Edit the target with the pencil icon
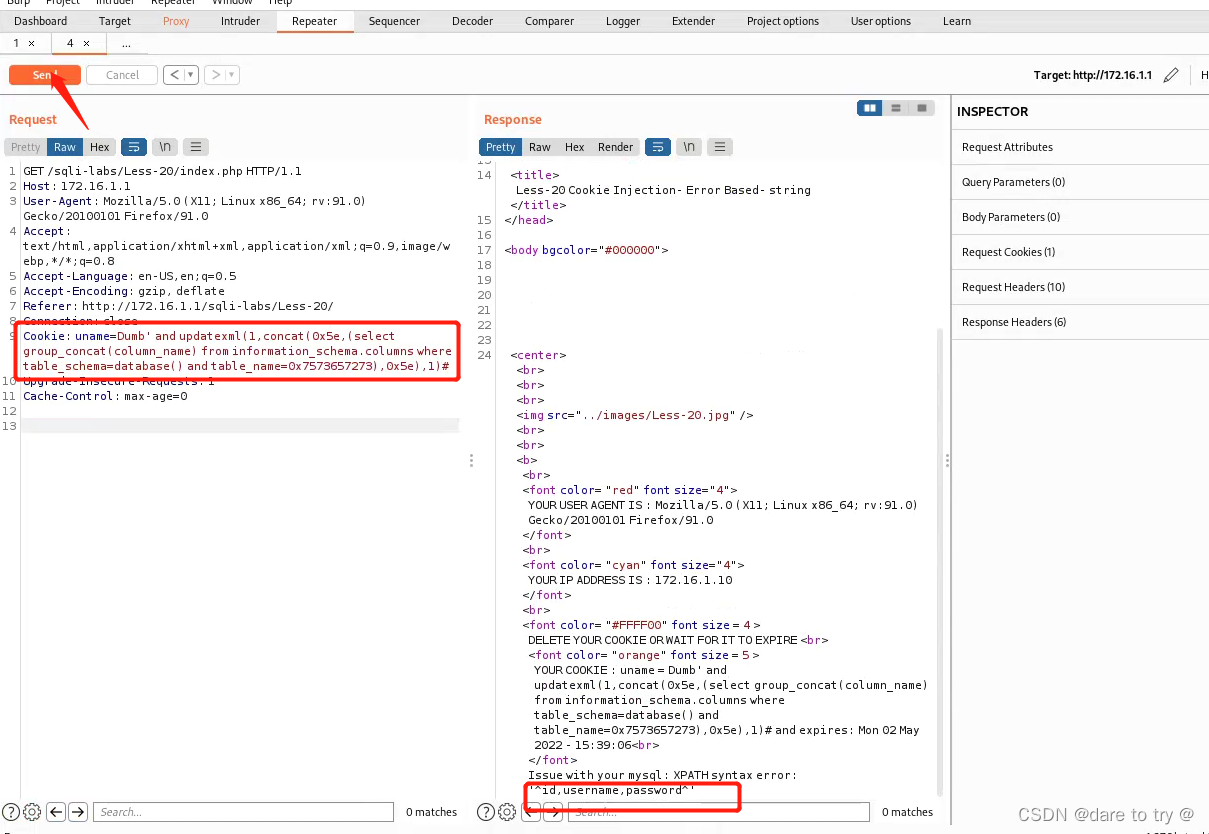This screenshot has height=834, width=1209. pos(1171,75)
